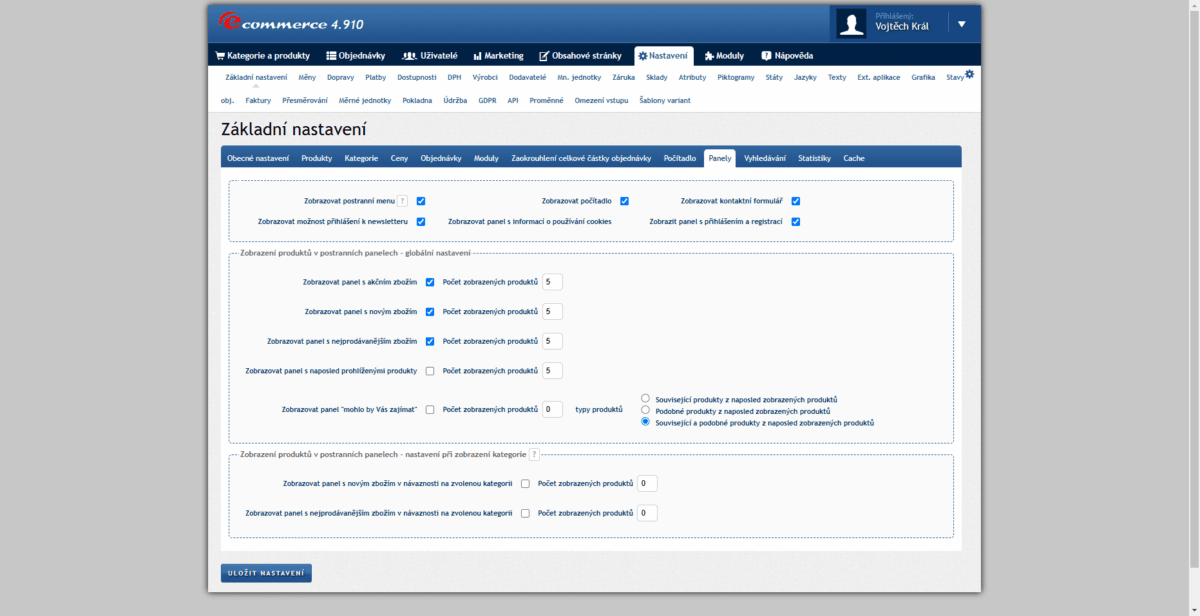Click the user avatar picture
This screenshot has height=616, width=1200.
point(851,23)
